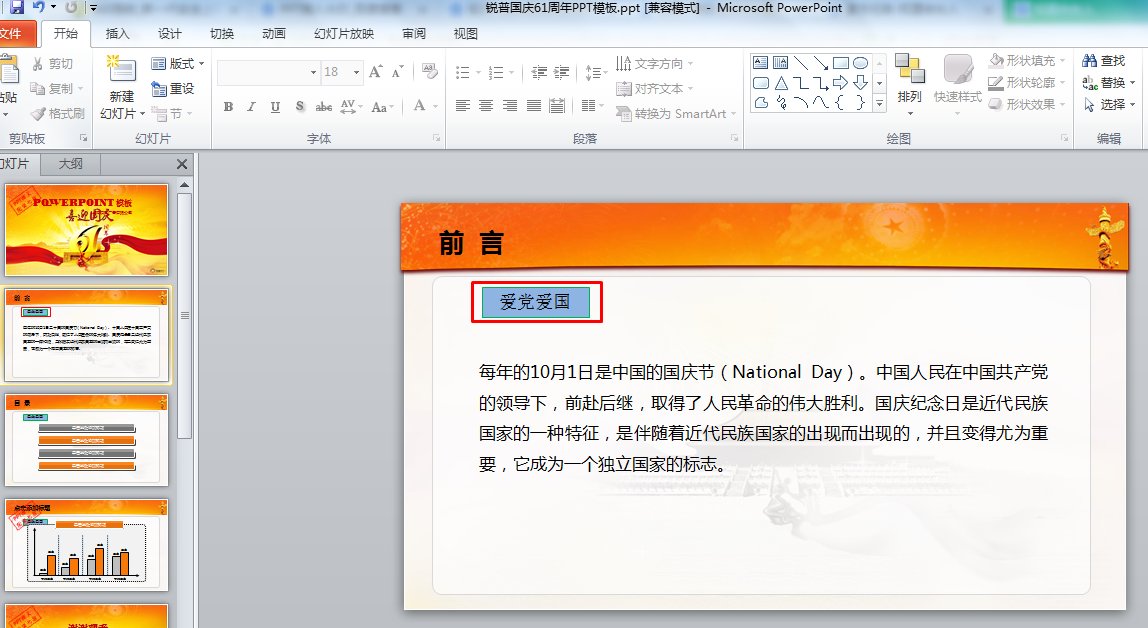This screenshot has height=628, width=1148.
Task: Toggle bold on the selected text
Action: click(x=228, y=106)
